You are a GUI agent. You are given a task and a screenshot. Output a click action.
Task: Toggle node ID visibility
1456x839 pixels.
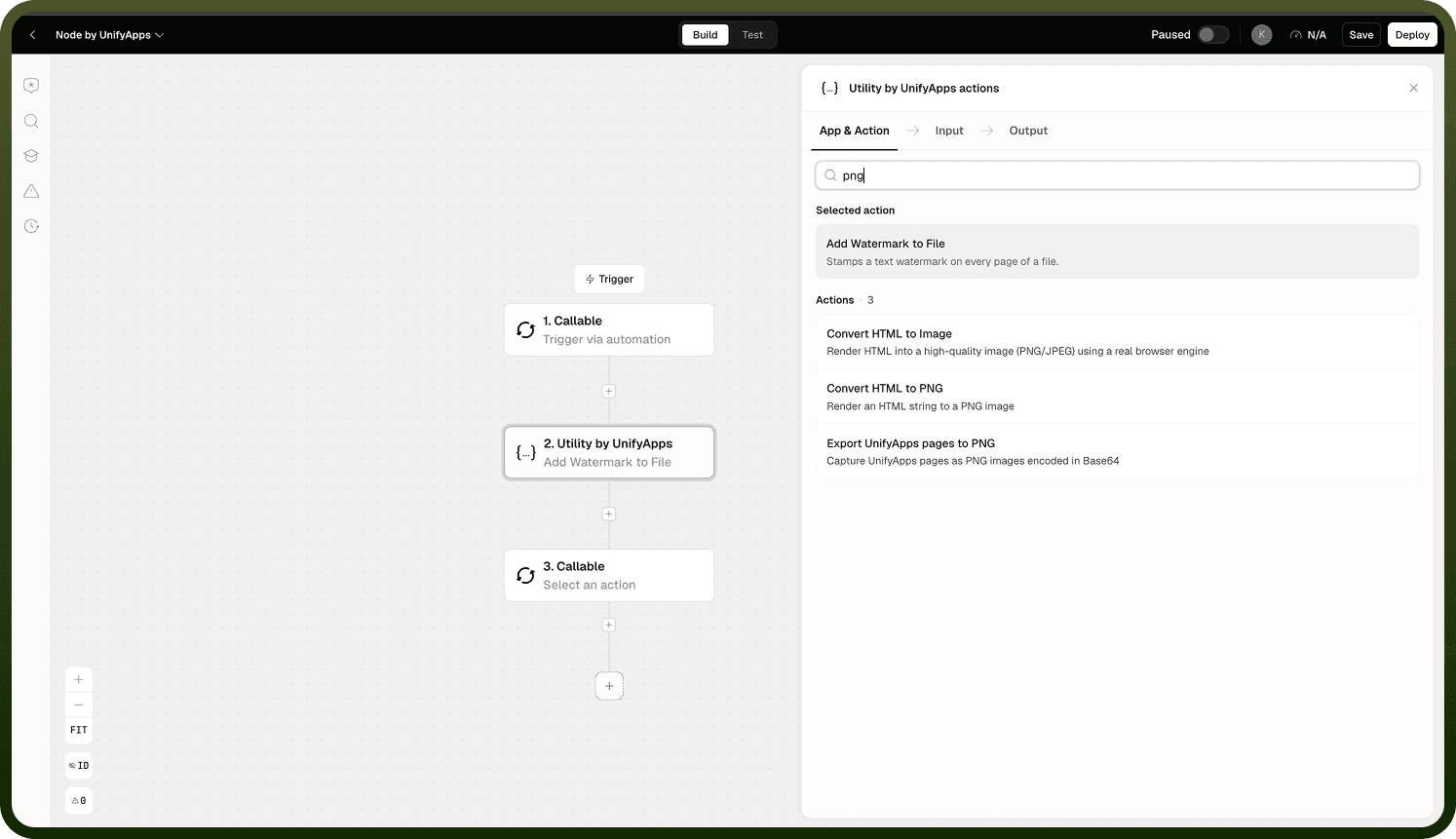pyautogui.click(x=79, y=766)
